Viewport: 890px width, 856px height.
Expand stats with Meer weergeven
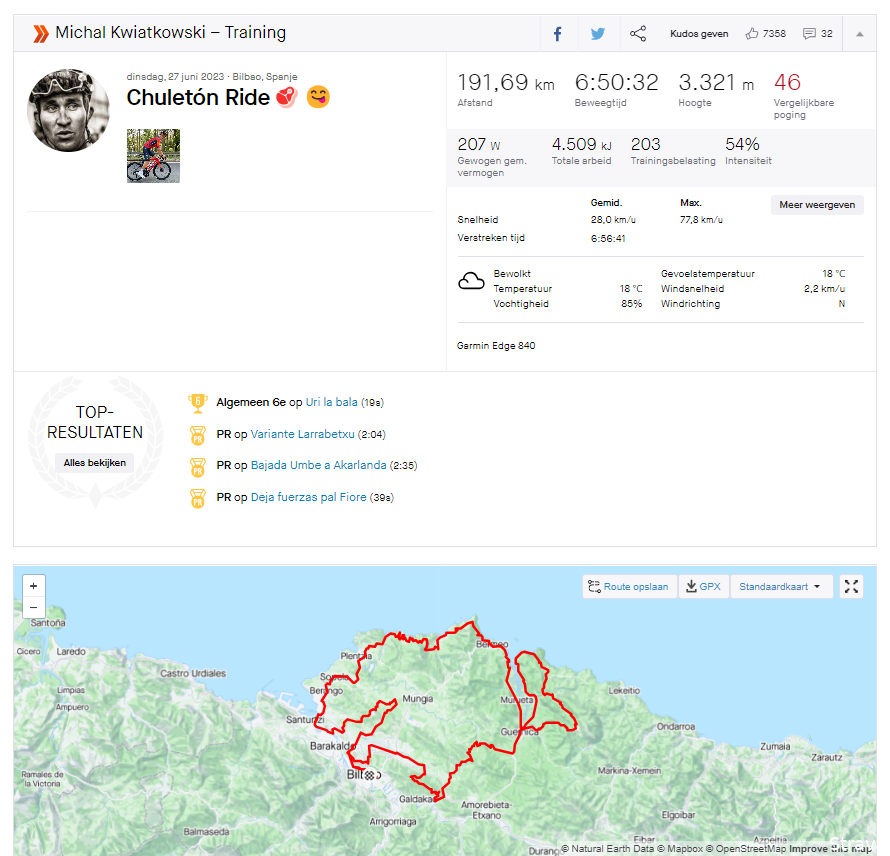[816, 205]
